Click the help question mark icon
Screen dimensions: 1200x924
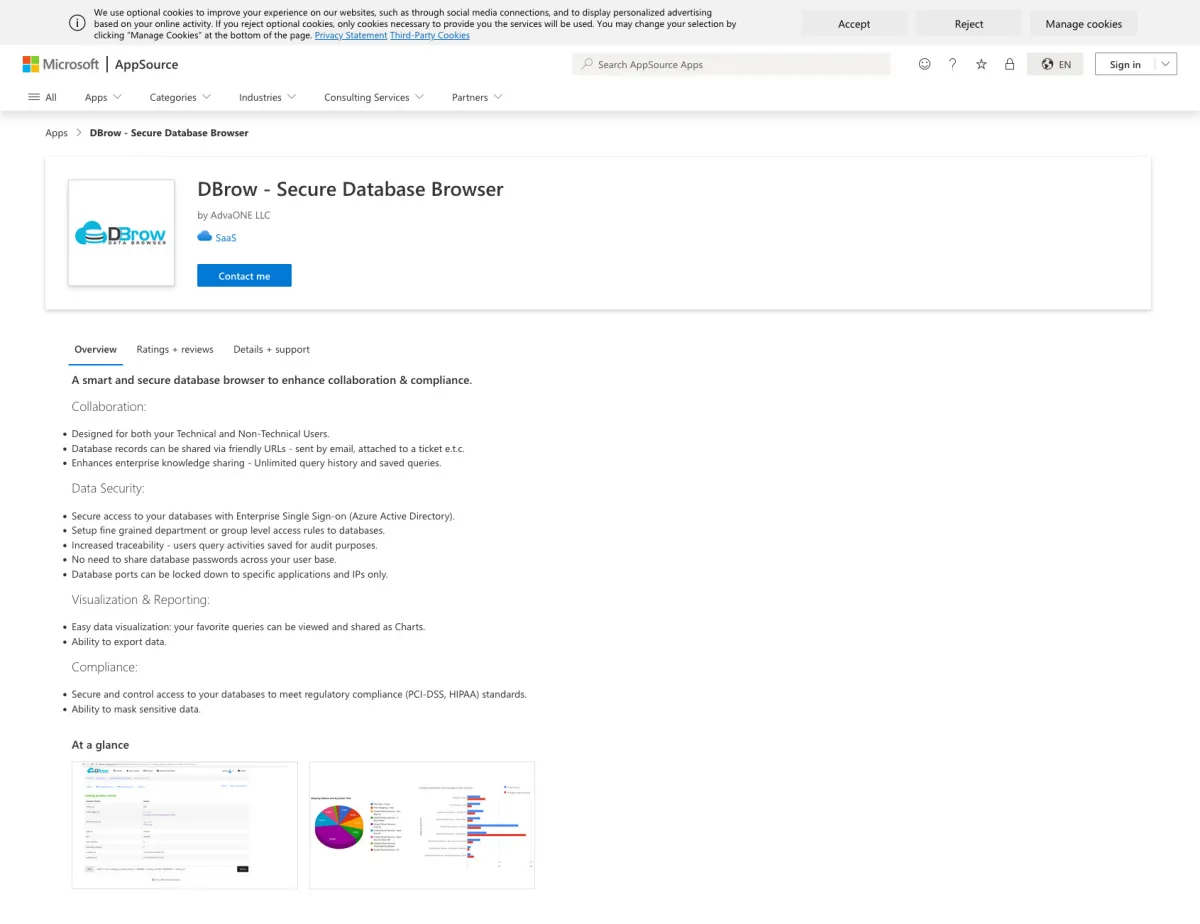coord(953,64)
